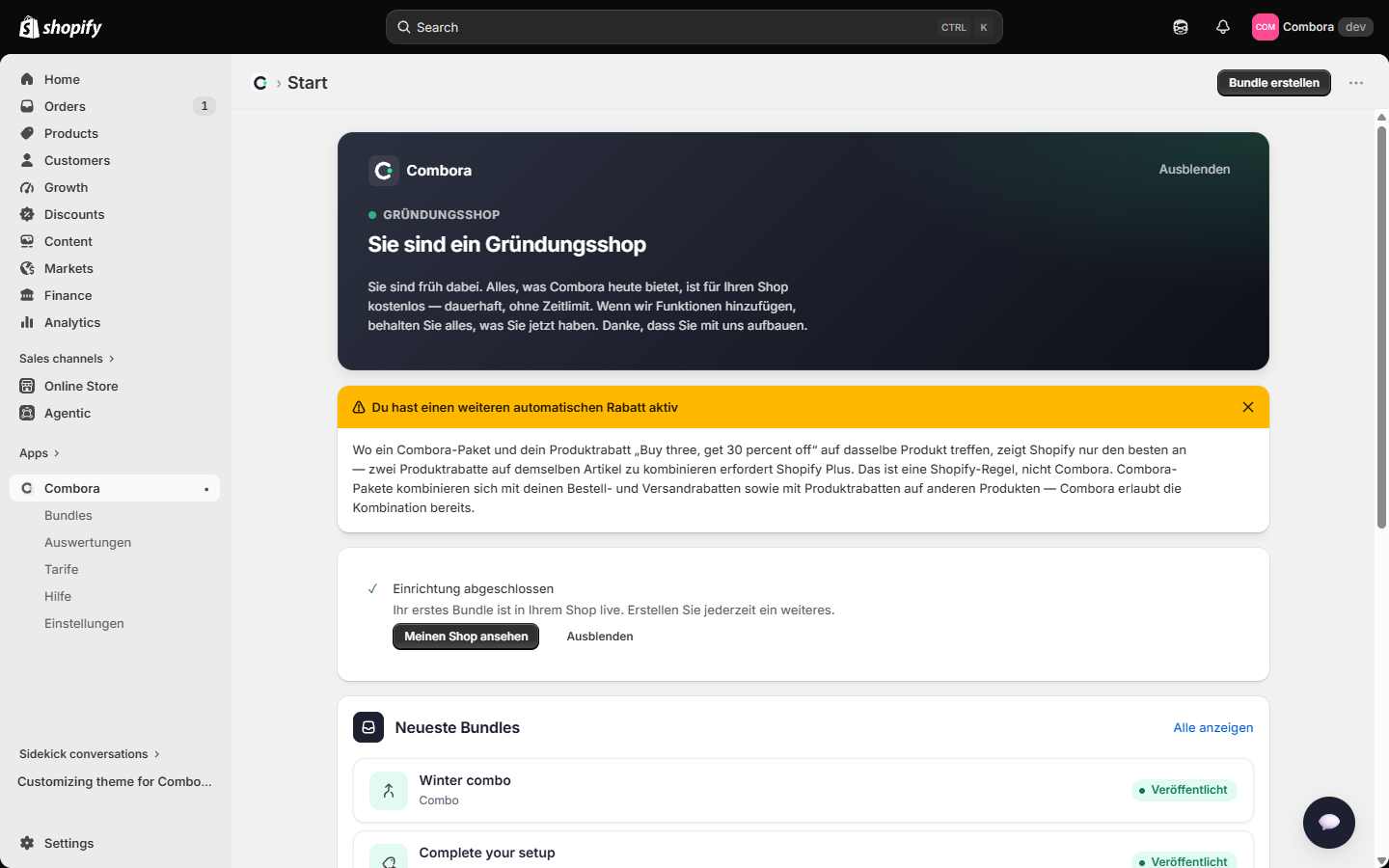Click the Finance bank icon

pos(27,295)
